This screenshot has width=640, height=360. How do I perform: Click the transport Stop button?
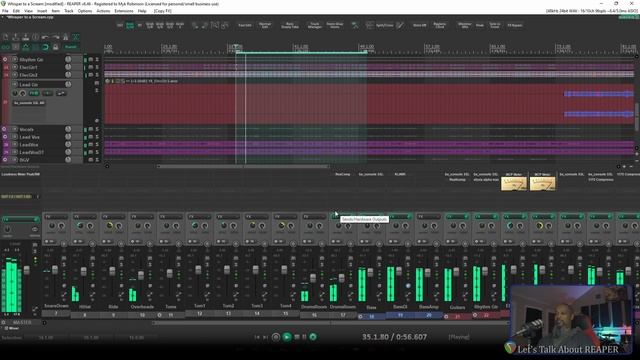click(x=297, y=337)
